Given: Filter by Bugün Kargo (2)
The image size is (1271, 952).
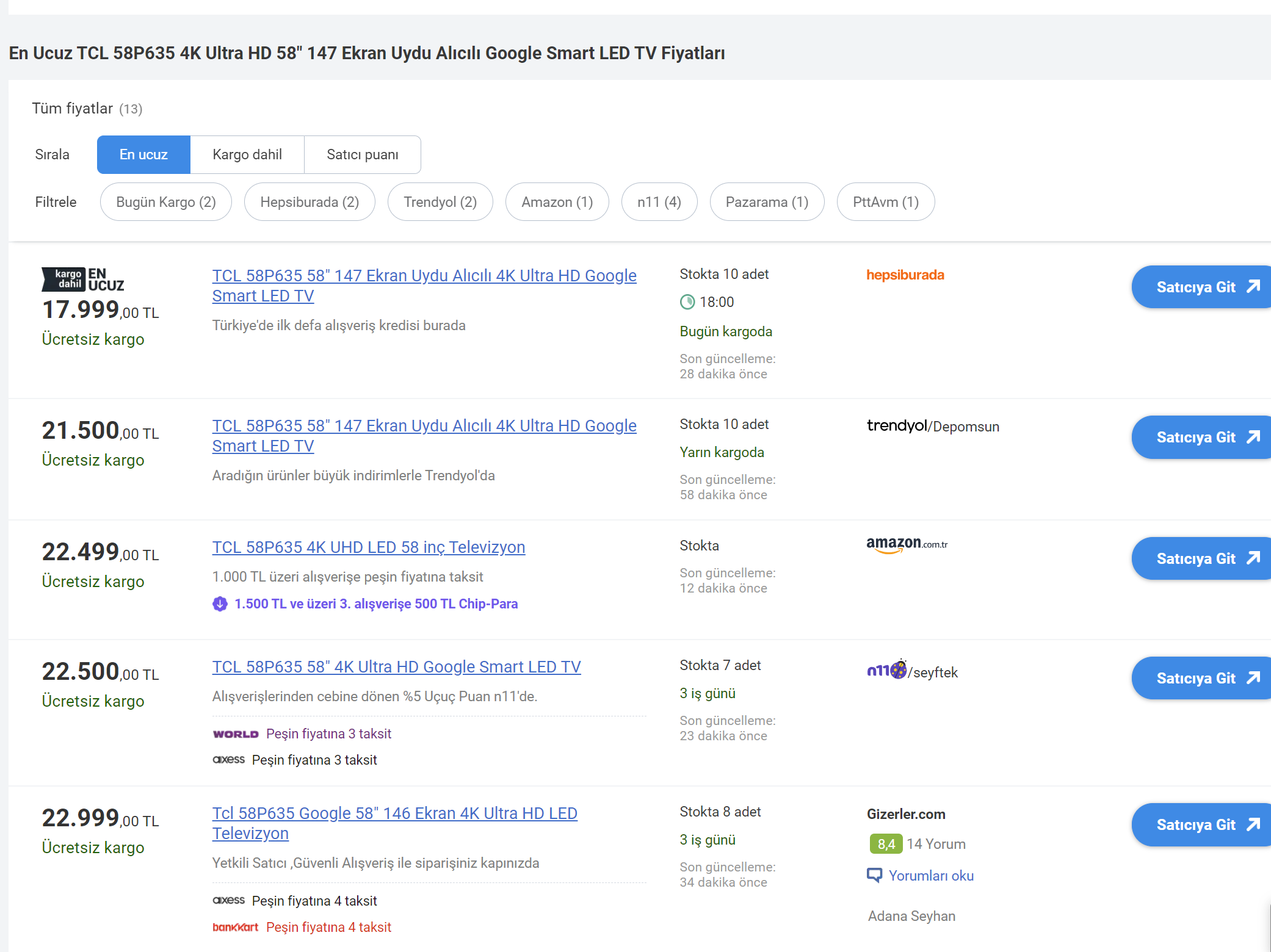Looking at the screenshot, I should pyautogui.click(x=166, y=202).
